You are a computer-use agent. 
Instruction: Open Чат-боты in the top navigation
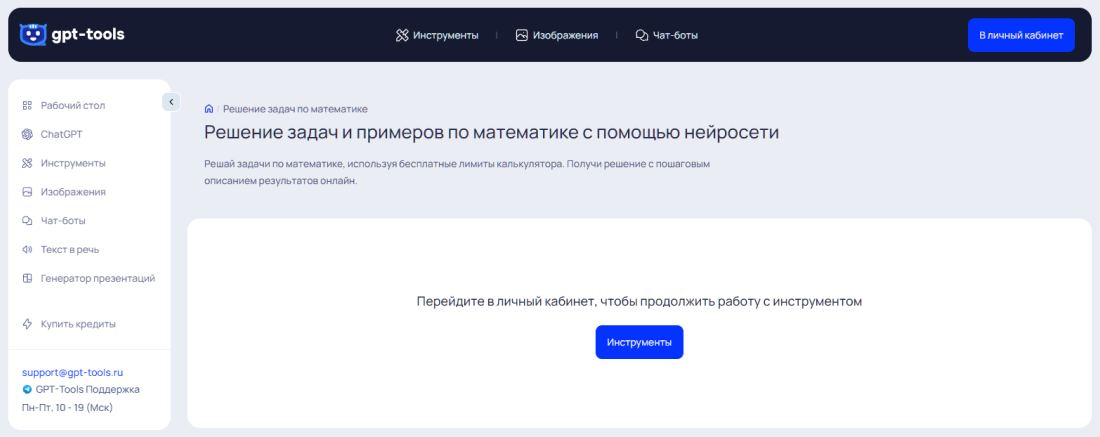pyautogui.click(x=675, y=35)
